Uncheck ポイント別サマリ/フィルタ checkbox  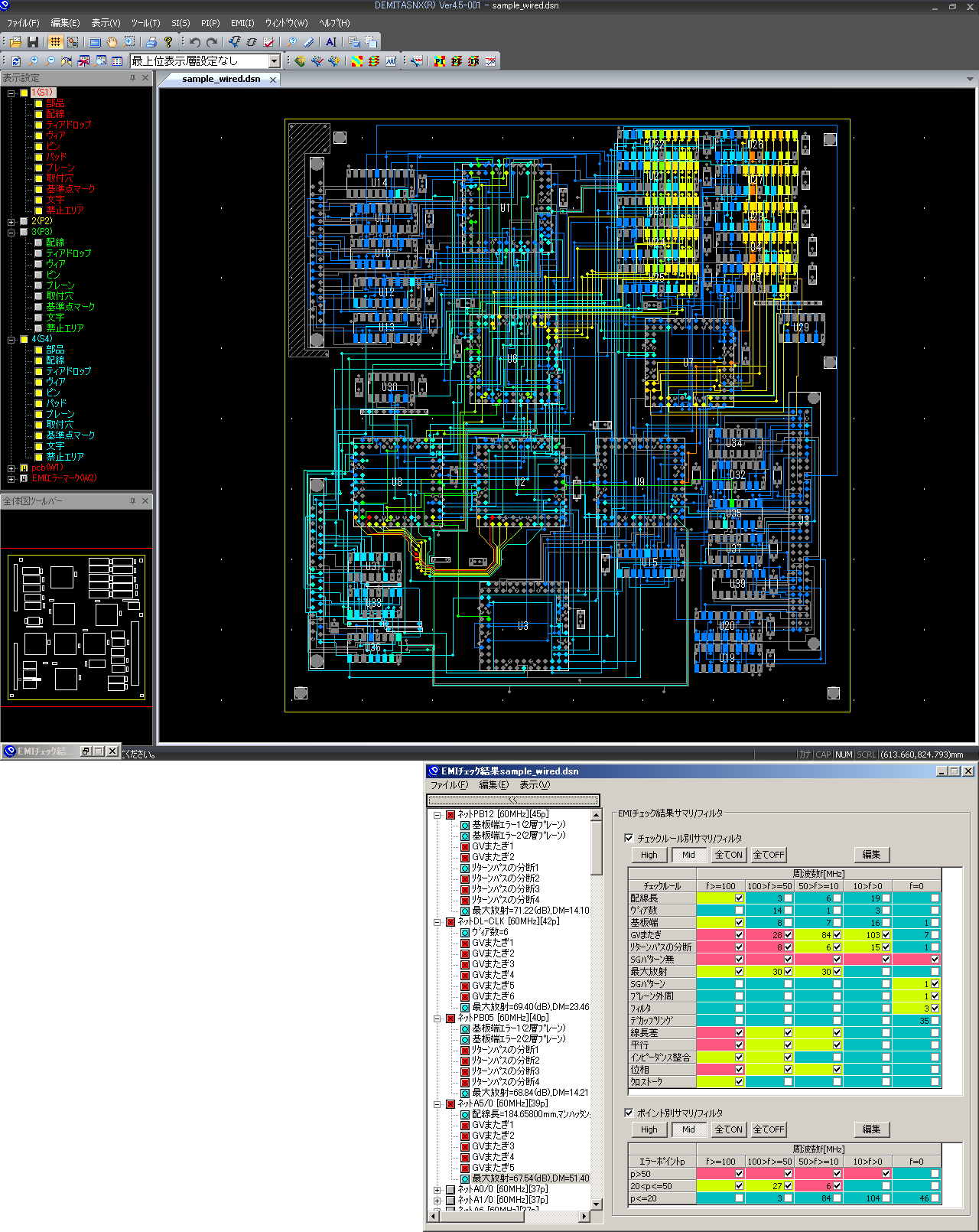(629, 1113)
